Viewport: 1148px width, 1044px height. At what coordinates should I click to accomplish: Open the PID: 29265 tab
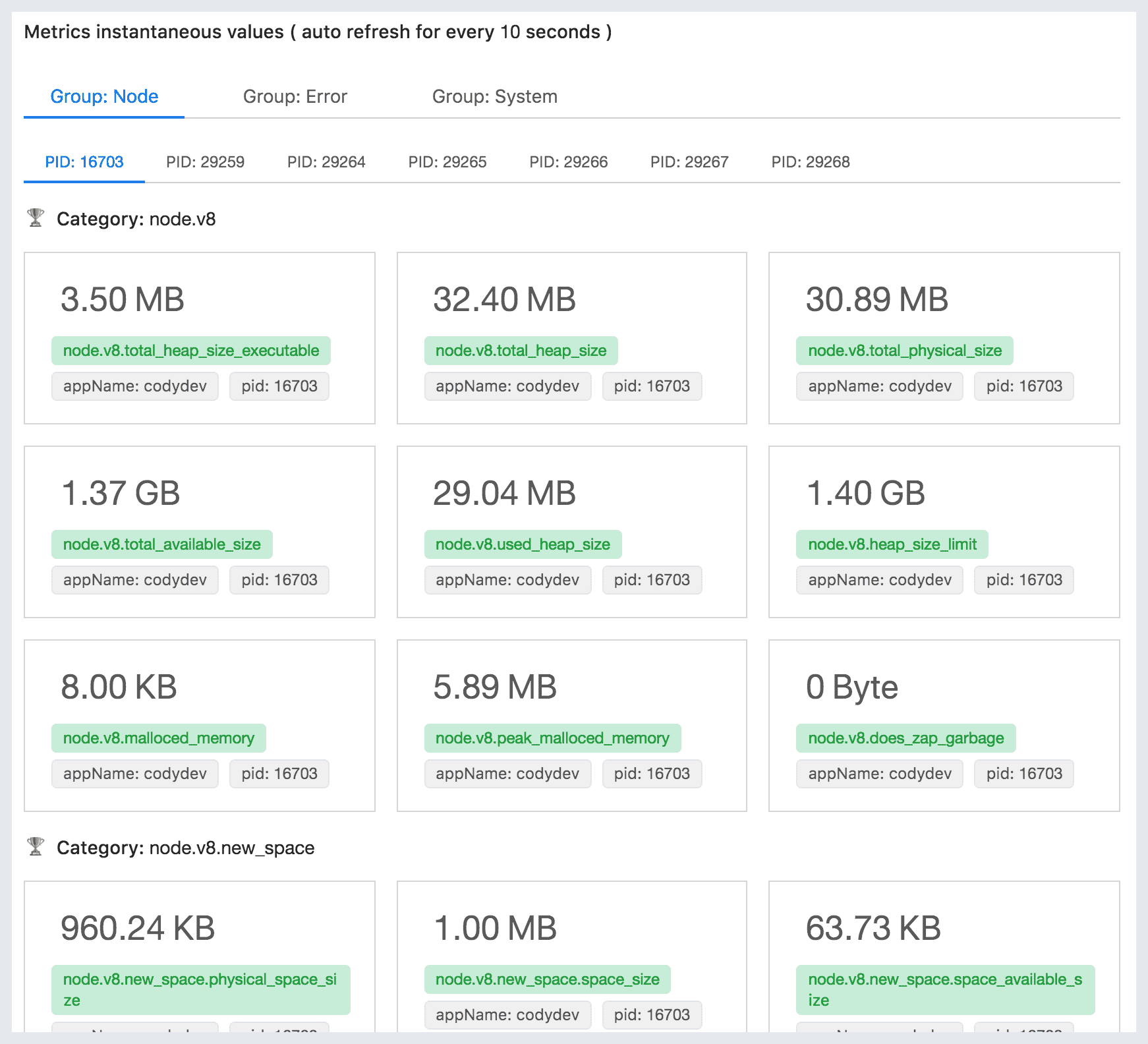click(447, 162)
